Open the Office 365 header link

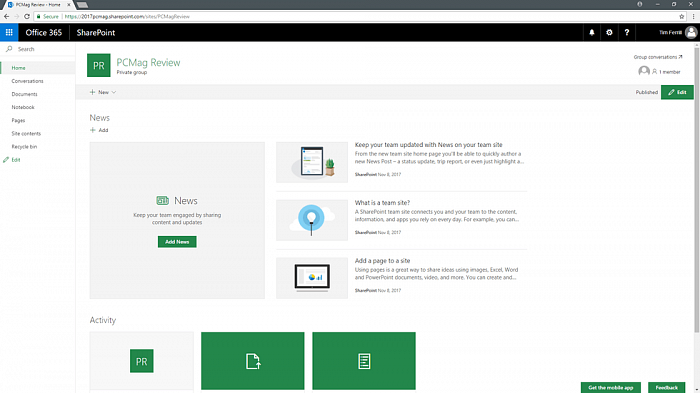(43, 32)
